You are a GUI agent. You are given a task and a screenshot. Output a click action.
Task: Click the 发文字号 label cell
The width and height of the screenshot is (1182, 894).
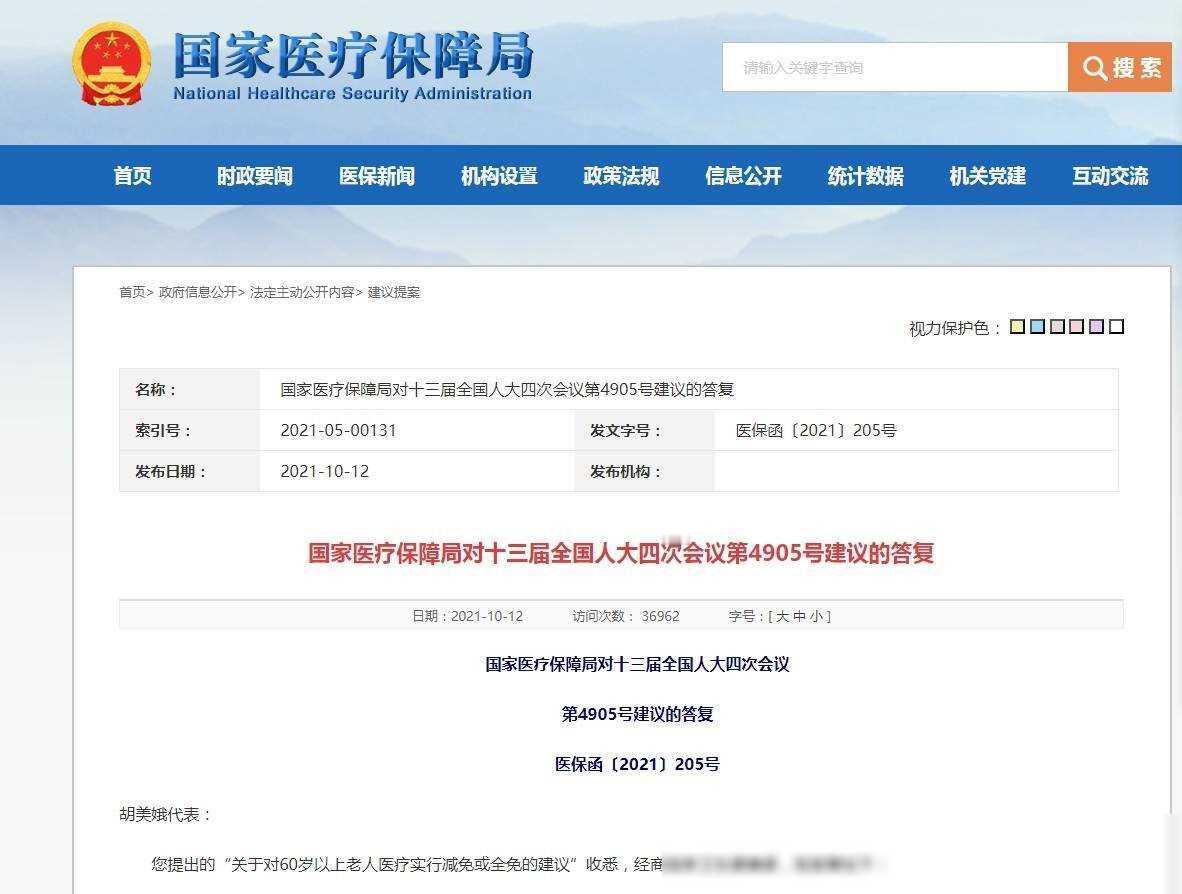[x=645, y=430]
